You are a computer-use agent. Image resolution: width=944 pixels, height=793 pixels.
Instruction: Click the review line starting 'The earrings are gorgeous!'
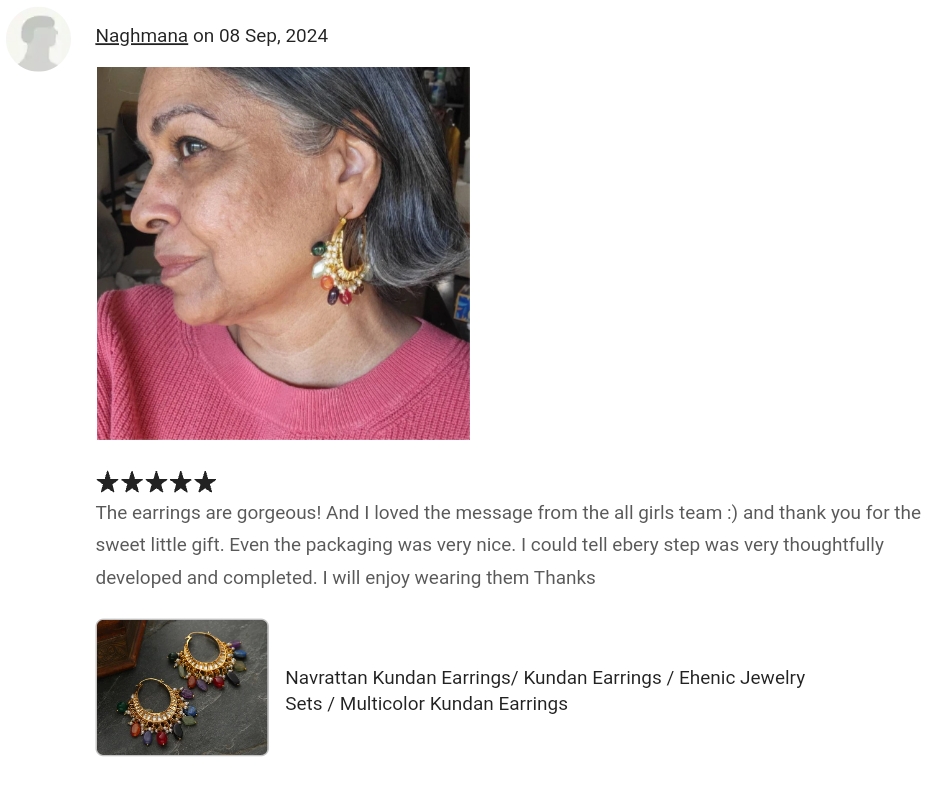508,513
